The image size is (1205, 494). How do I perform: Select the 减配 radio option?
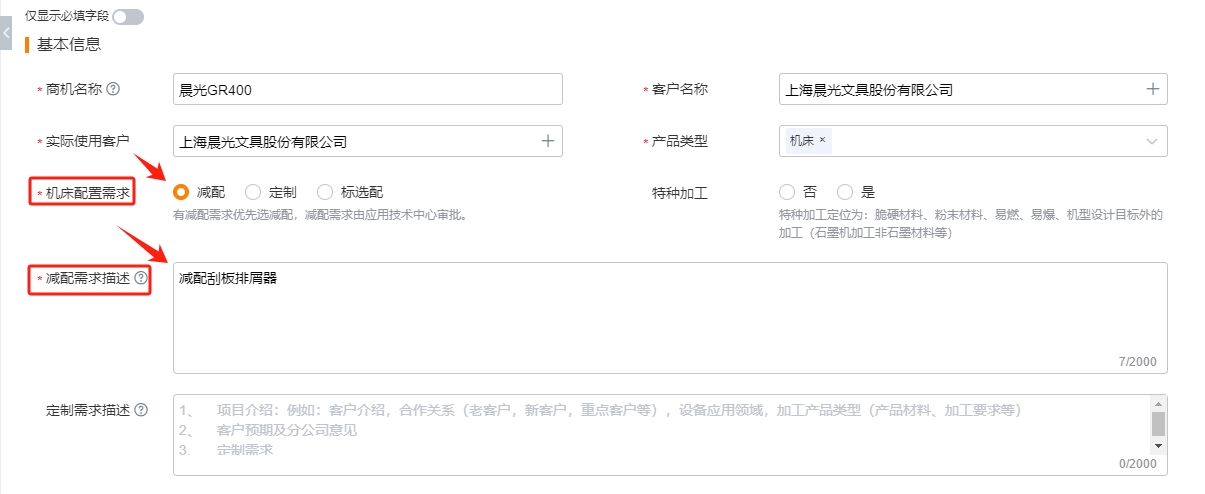(x=181, y=192)
